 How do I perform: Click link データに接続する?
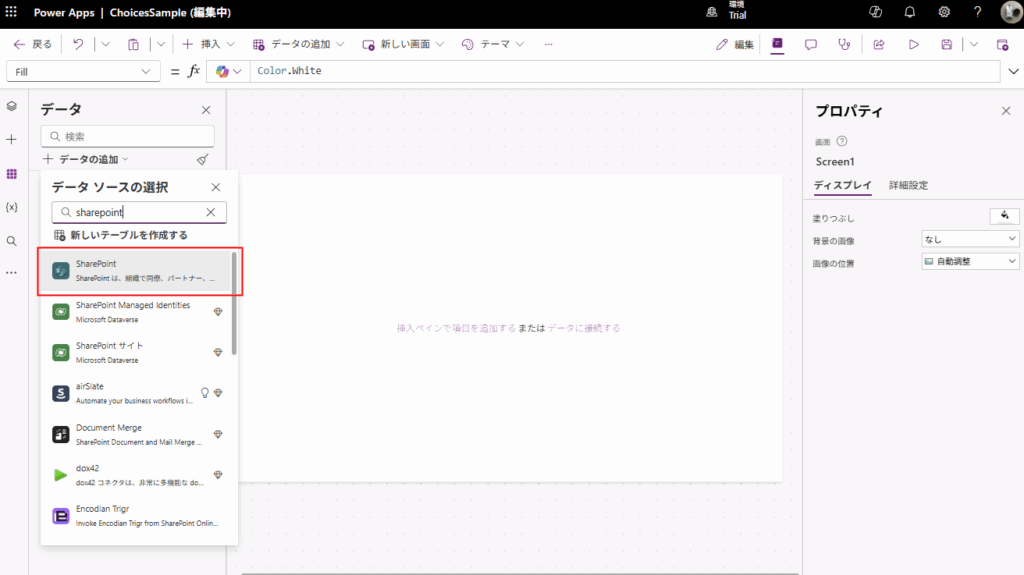(x=584, y=328)
